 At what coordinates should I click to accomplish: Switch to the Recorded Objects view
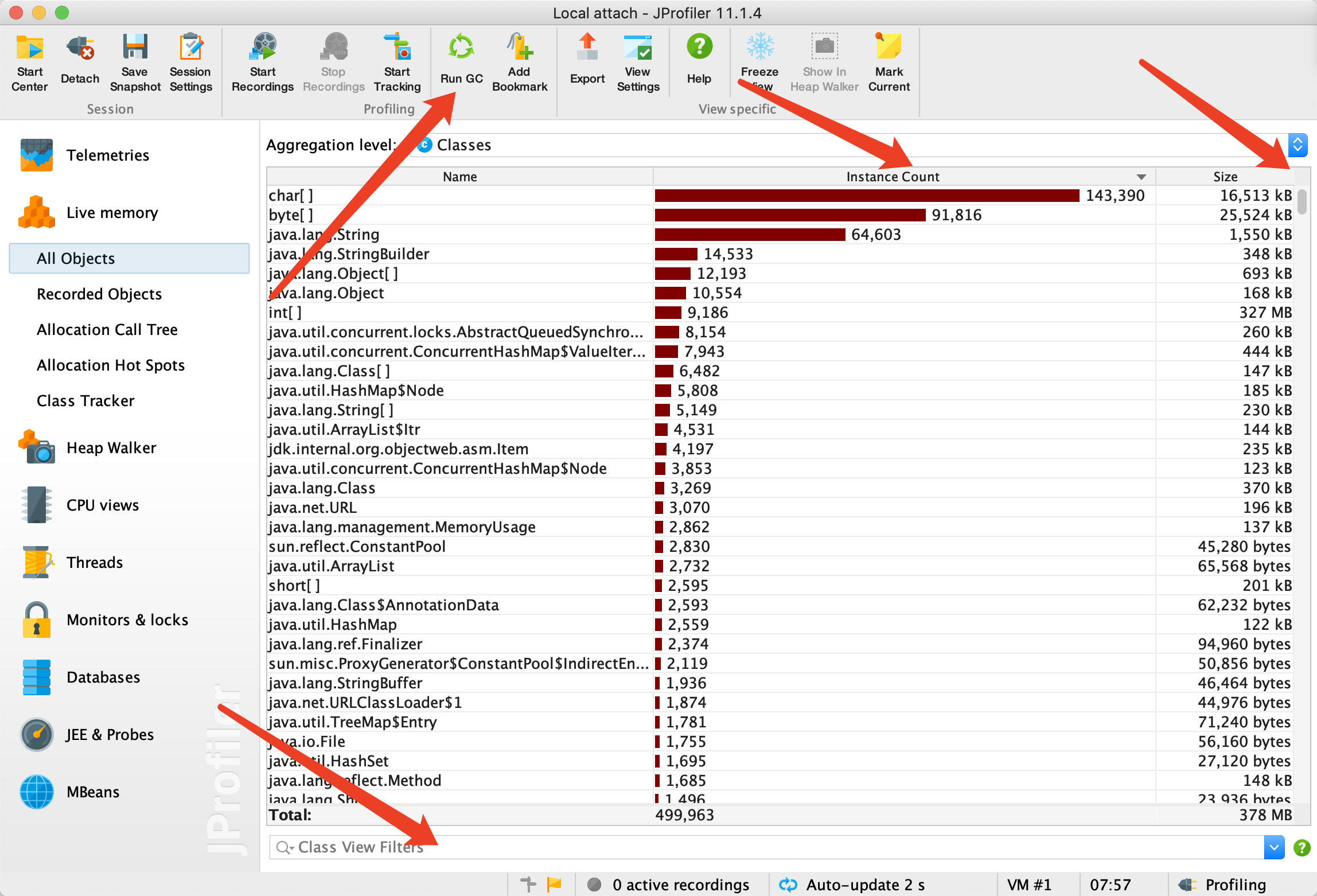tap(99, 294)
